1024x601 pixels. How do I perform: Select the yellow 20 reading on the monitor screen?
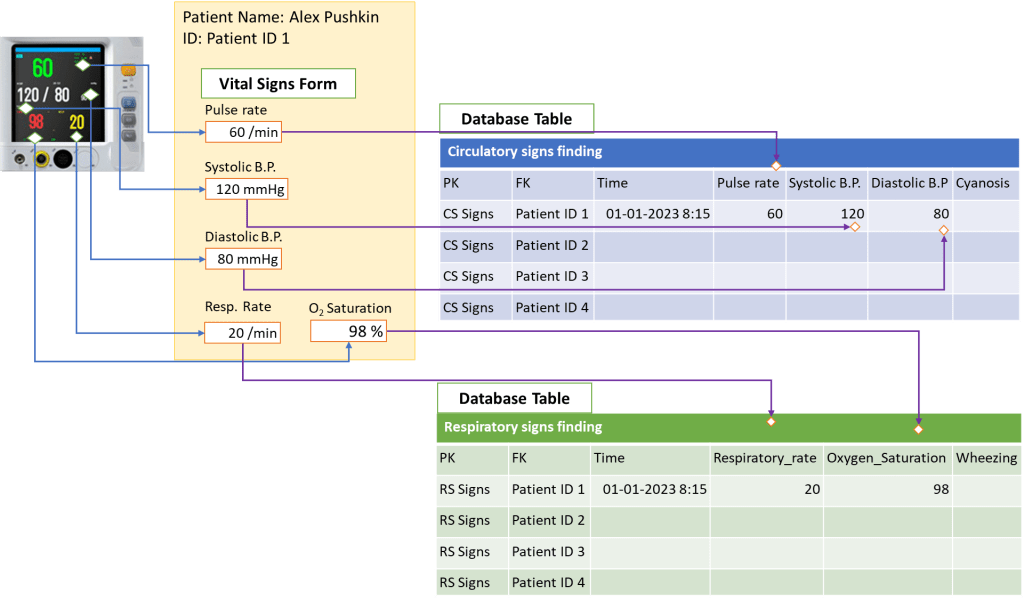coord(76,121)
